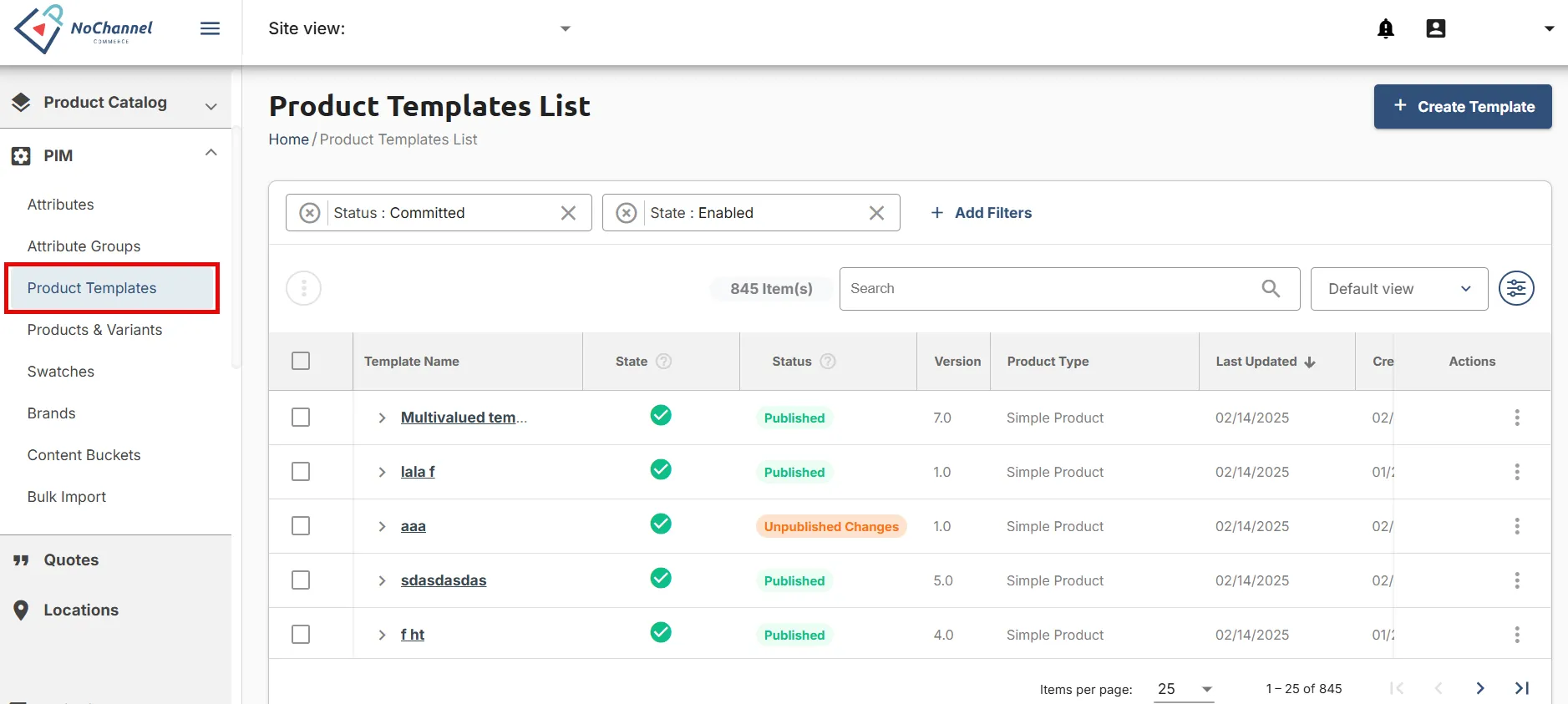
Task: Open the column settings sliders icon
Action: [1516, 288]
